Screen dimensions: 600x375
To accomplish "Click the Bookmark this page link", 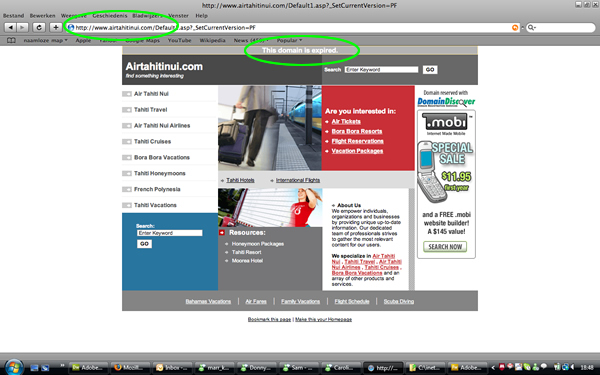I will point(269,320).
